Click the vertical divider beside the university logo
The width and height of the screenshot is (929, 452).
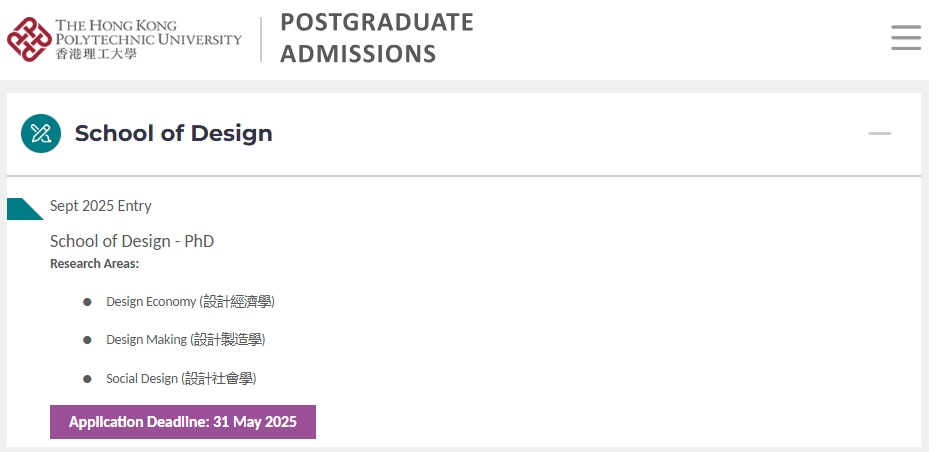click(261, 39)
